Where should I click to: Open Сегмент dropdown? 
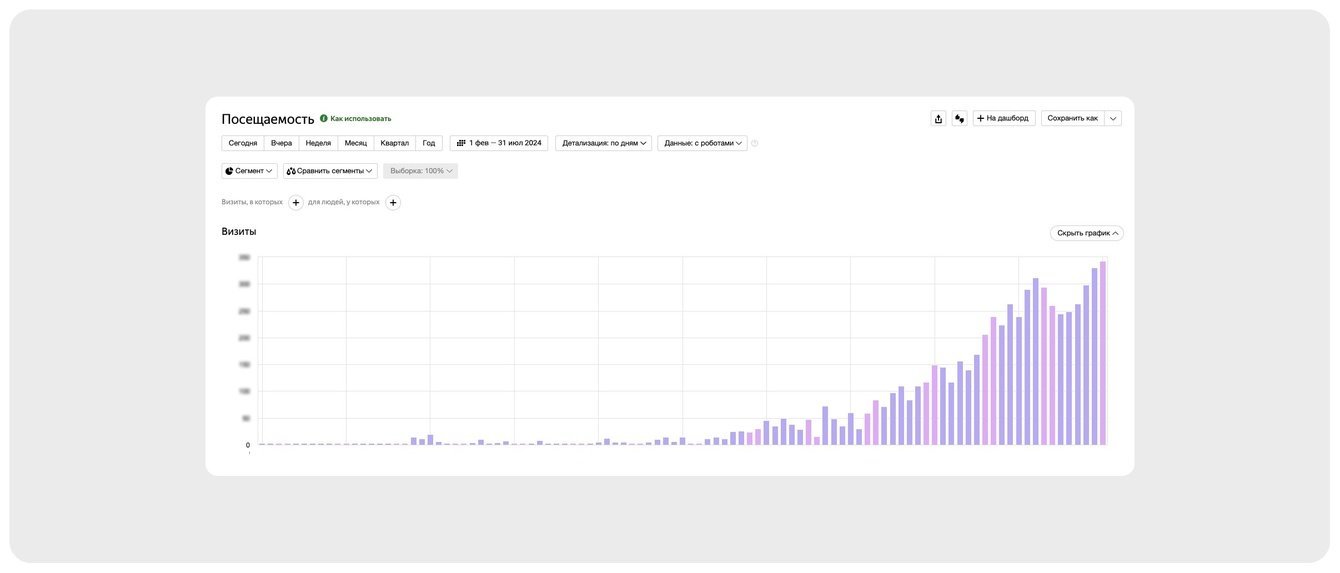249,171
